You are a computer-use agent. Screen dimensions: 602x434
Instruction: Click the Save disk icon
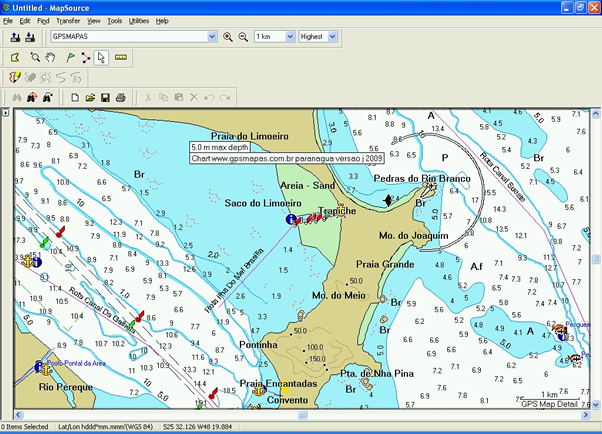(104, 97)
